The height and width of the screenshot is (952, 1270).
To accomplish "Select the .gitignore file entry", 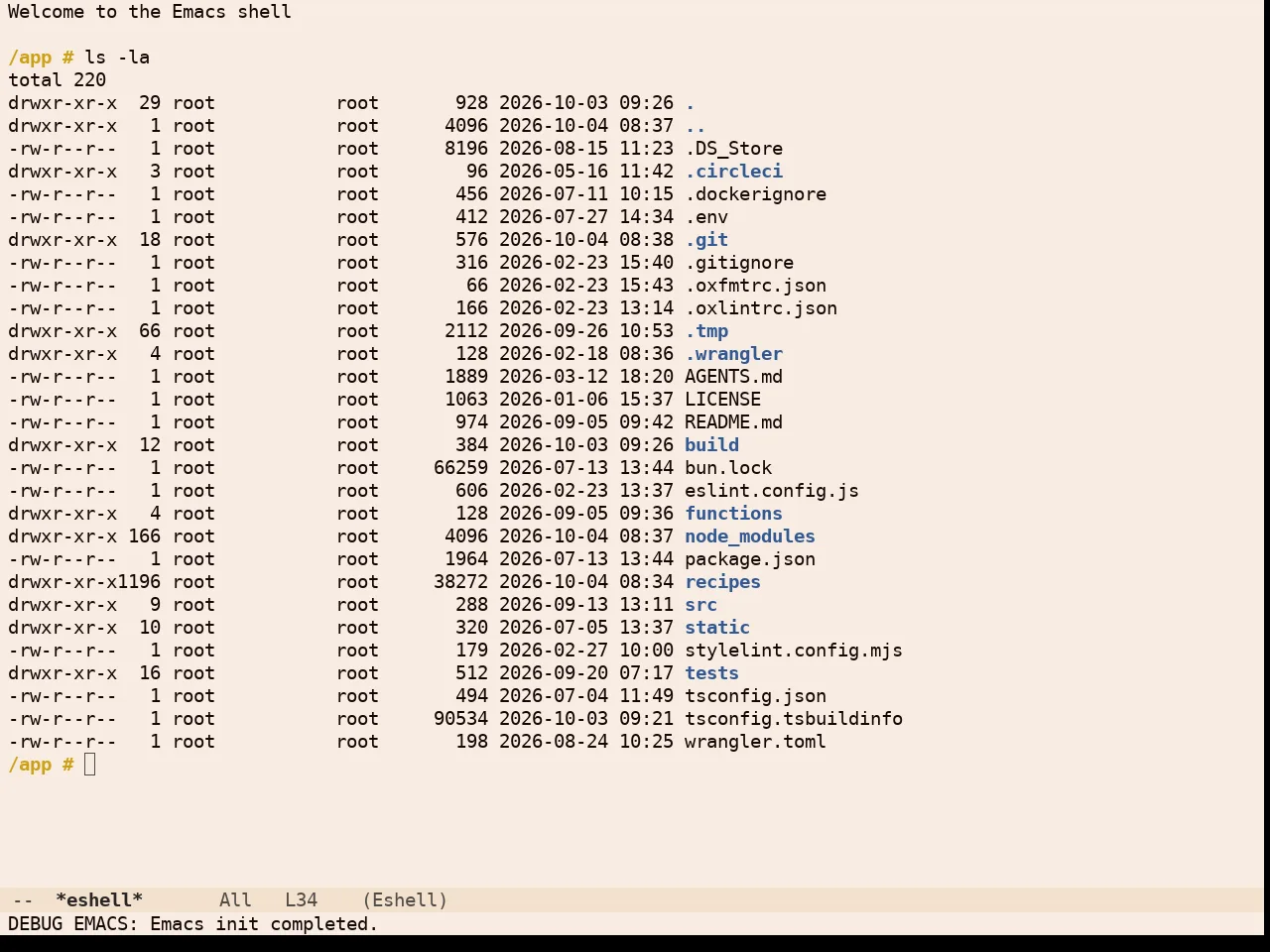I will click(x=739, y=263).
